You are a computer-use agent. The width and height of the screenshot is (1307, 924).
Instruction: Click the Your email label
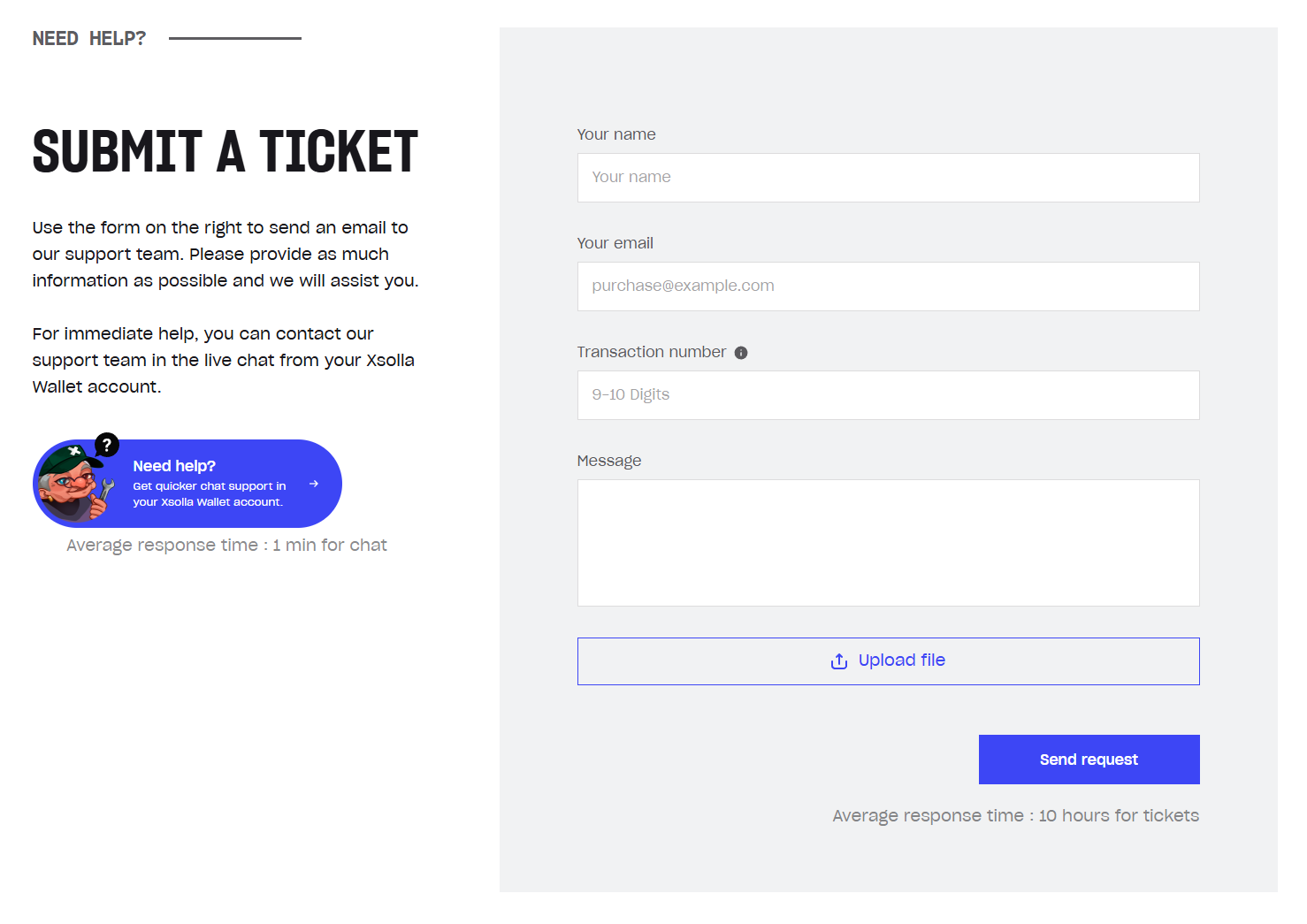[x=615, y=243]
